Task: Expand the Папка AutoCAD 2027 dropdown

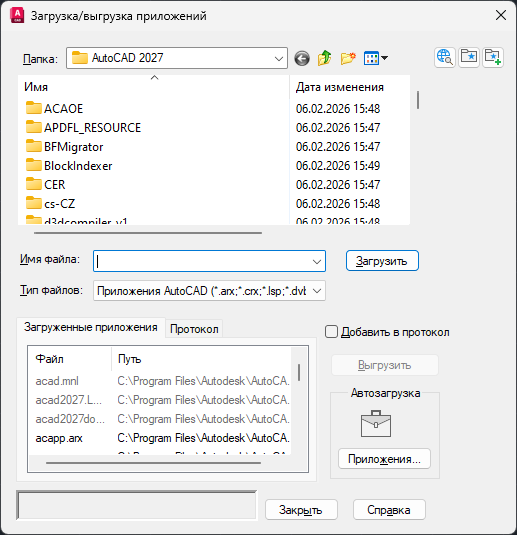Action: [176, 58]
